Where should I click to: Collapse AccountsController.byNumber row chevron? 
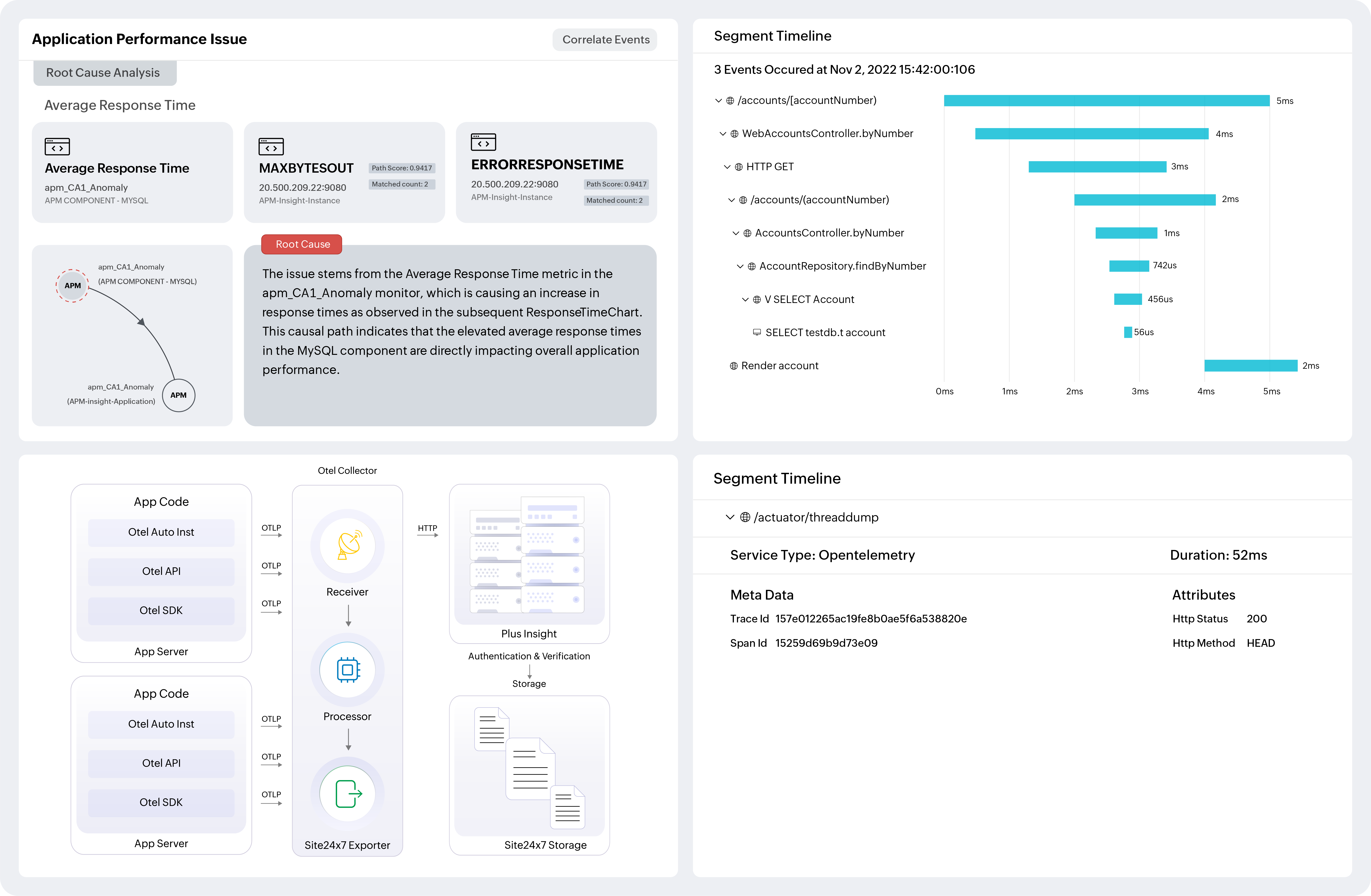pyautogui.click(x=736, y=233)
